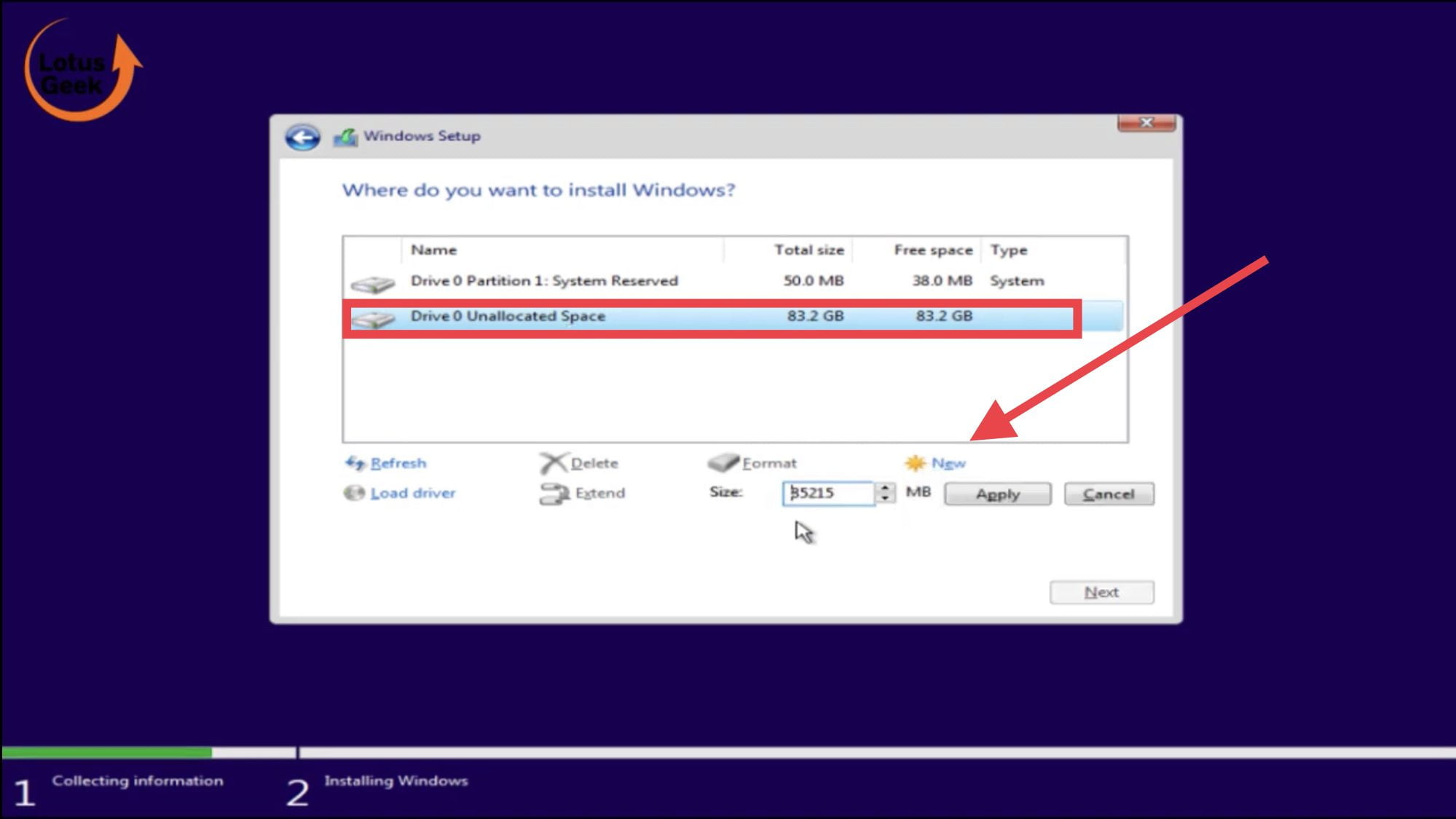Open the Refresh link
Screen dimensions: 1456x819
pyautogui.click(x=398, y=463)
